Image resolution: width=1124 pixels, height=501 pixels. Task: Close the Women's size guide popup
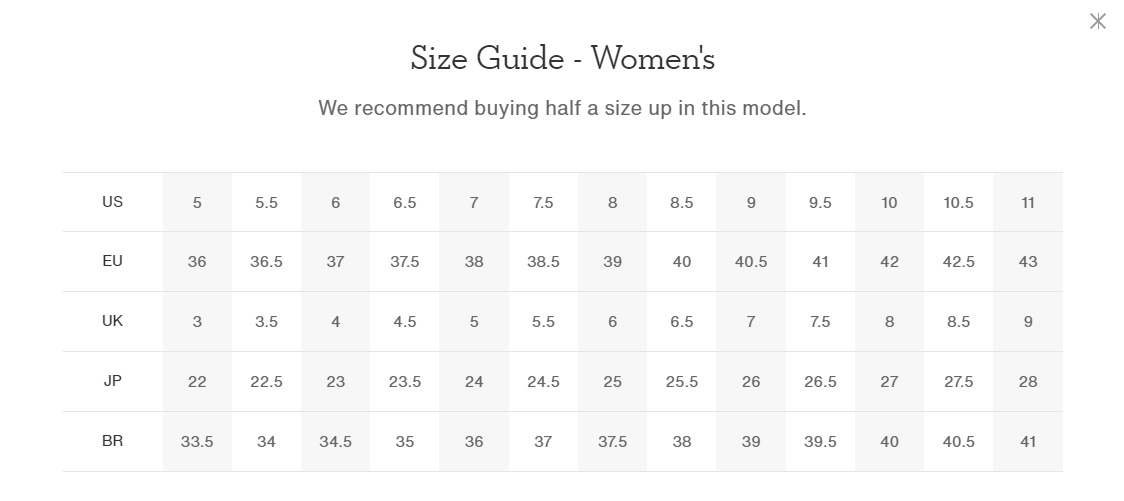point(1097,22)
